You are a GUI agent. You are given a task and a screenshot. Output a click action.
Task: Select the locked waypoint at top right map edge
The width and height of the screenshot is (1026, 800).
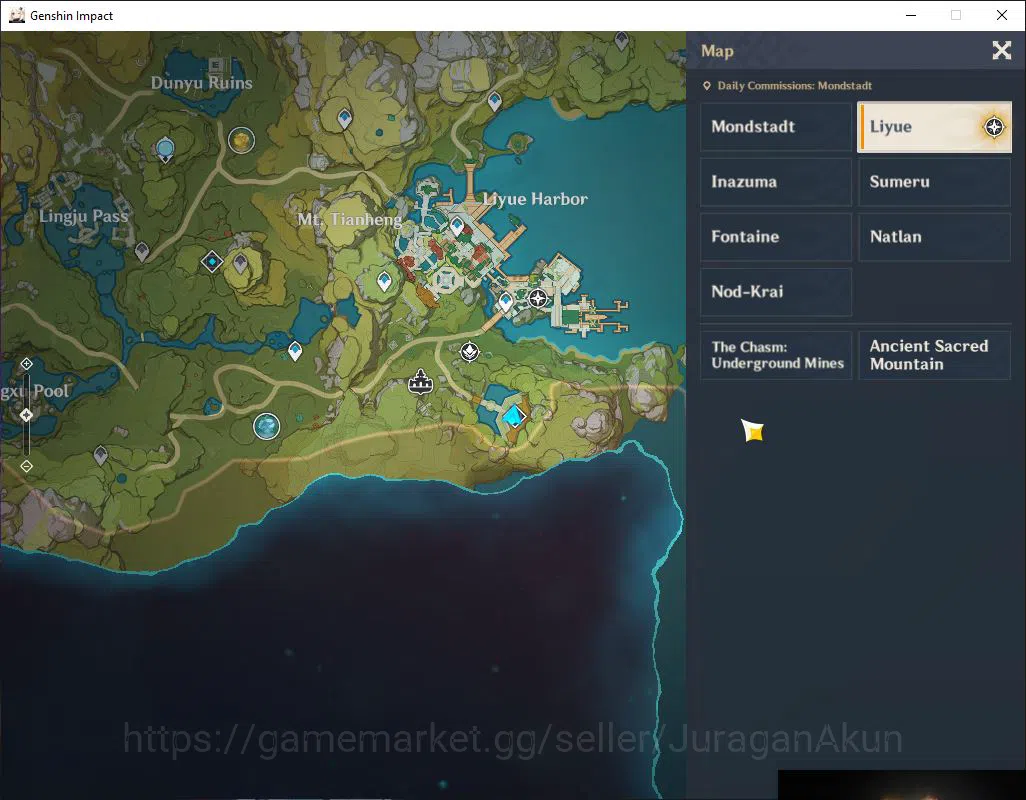point(622,41)
